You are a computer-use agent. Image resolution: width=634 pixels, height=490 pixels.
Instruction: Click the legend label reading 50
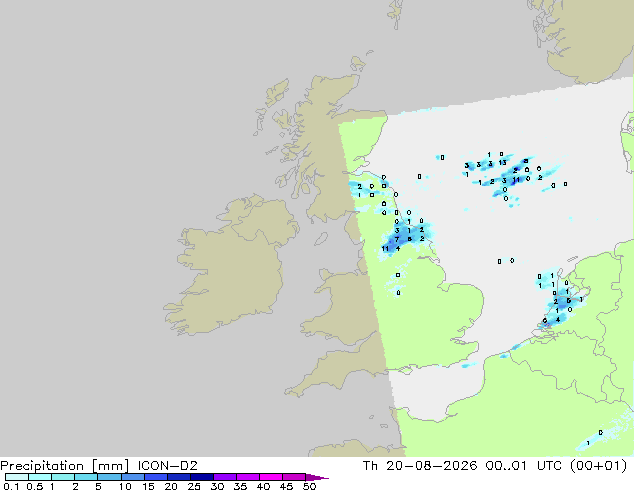[x=310, y=486]
